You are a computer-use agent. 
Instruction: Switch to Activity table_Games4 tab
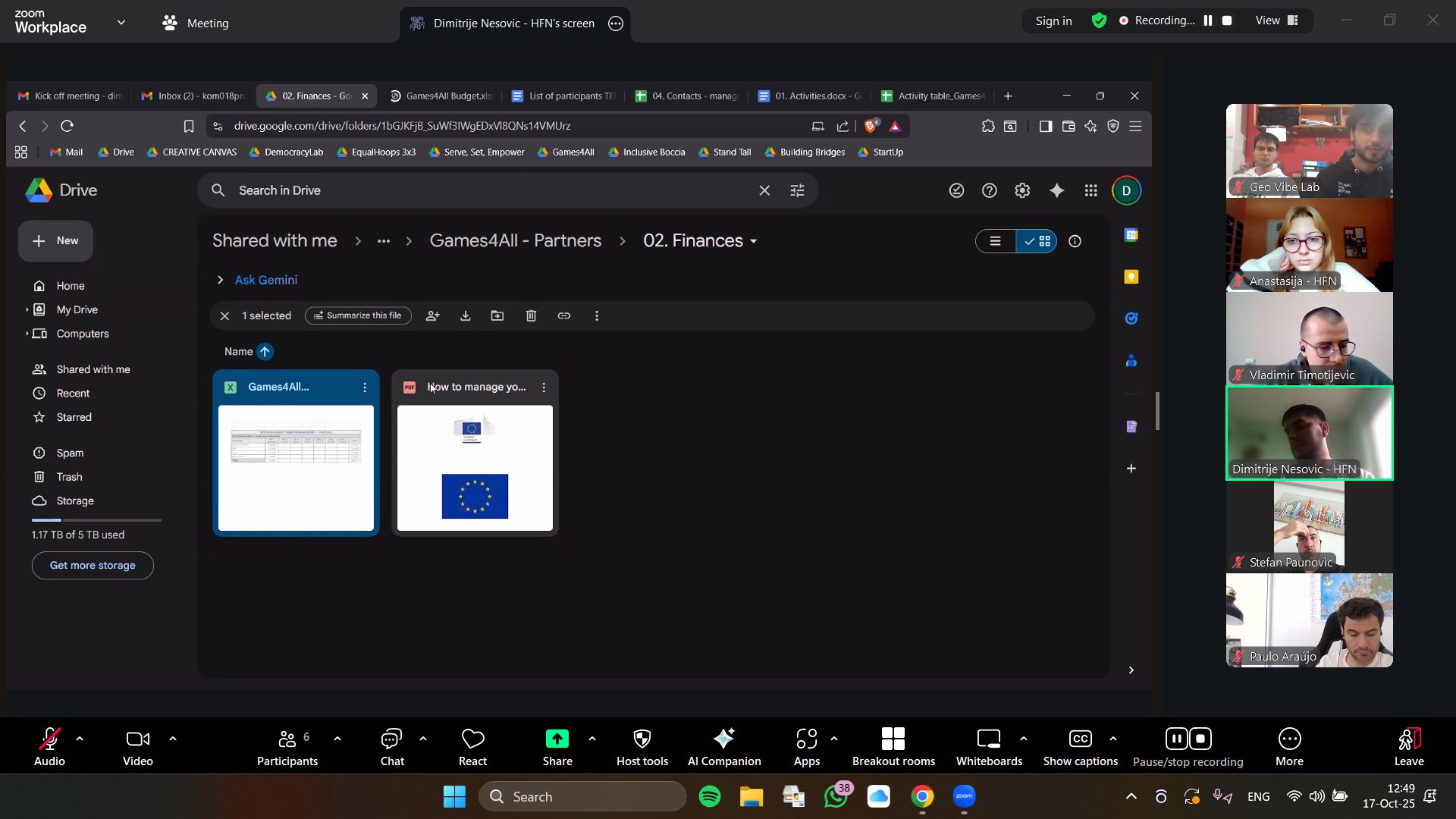pos(934,96)
